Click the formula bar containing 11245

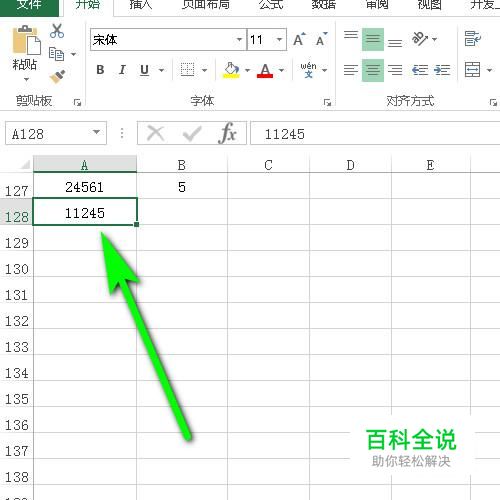point(375,133)
